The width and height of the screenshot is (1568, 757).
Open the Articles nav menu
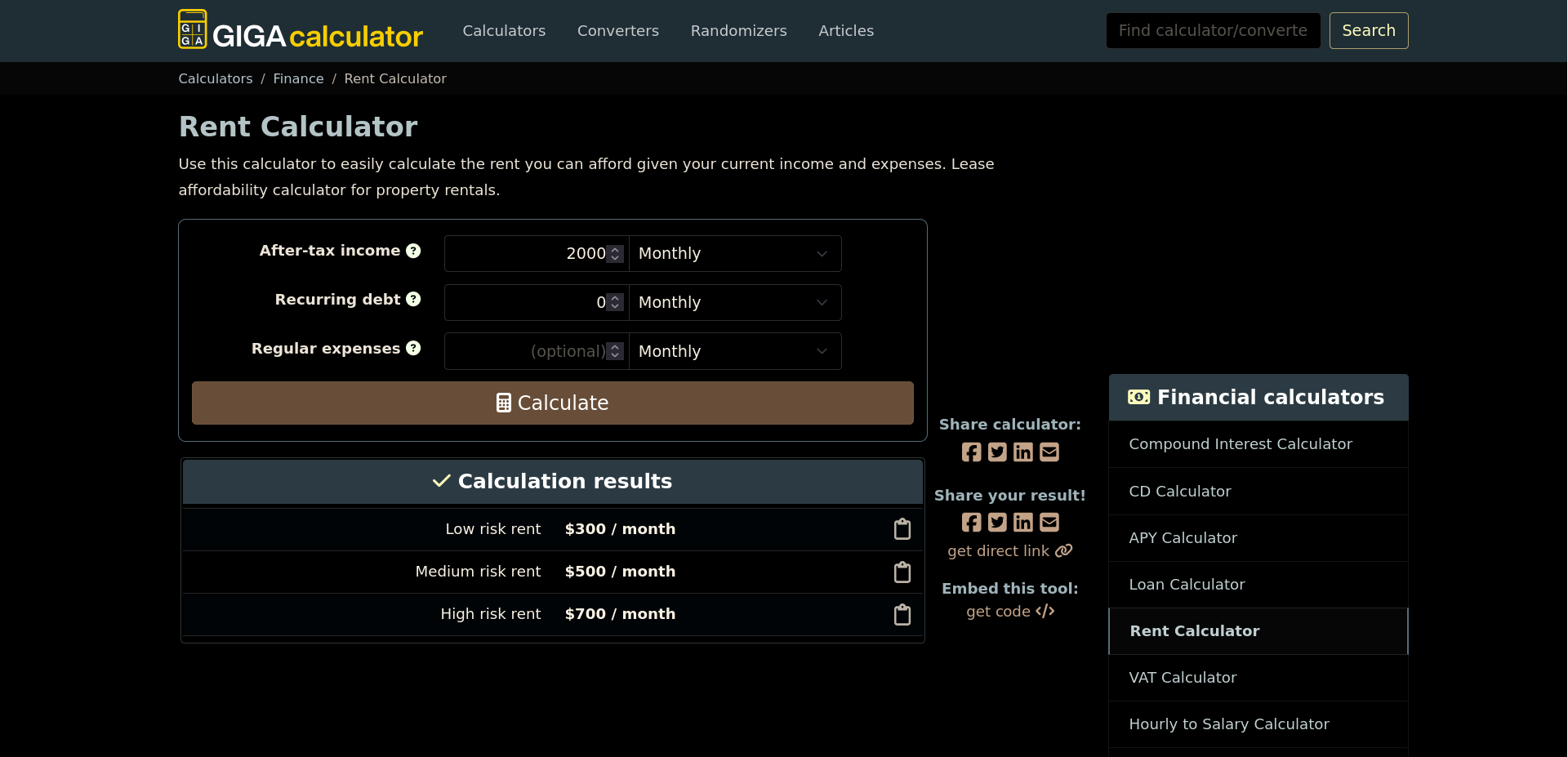(x=846, y=31)
